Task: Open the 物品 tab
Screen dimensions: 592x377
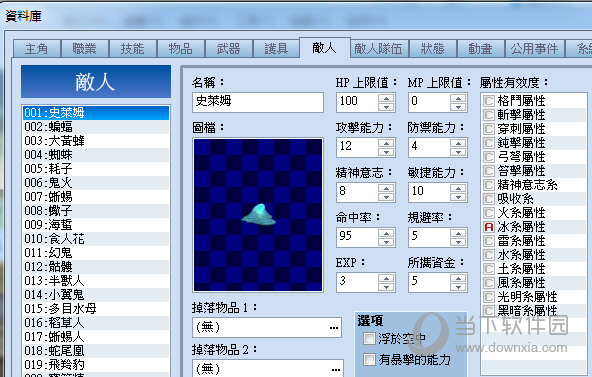Action: [180, 49]
